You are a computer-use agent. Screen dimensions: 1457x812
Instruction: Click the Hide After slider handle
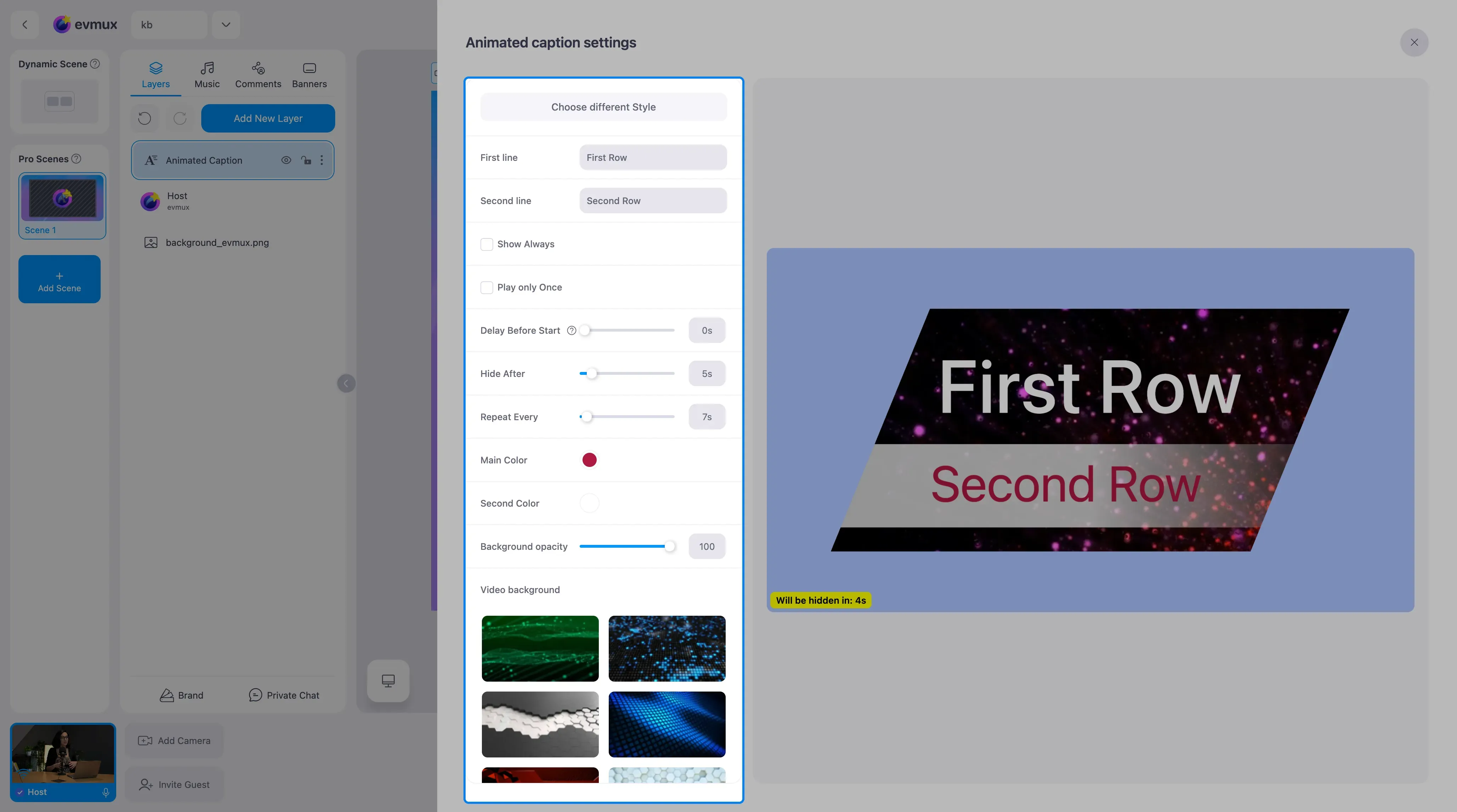[x=592, y=374]
